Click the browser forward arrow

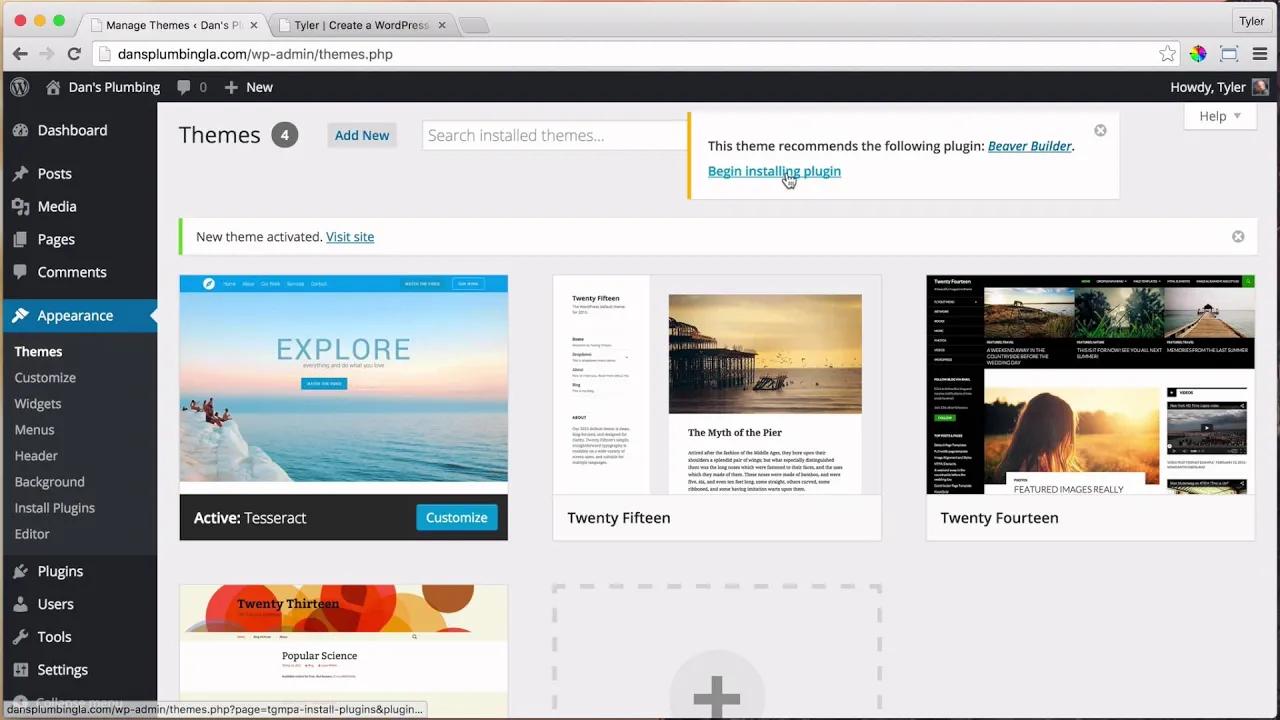[46, 54]
